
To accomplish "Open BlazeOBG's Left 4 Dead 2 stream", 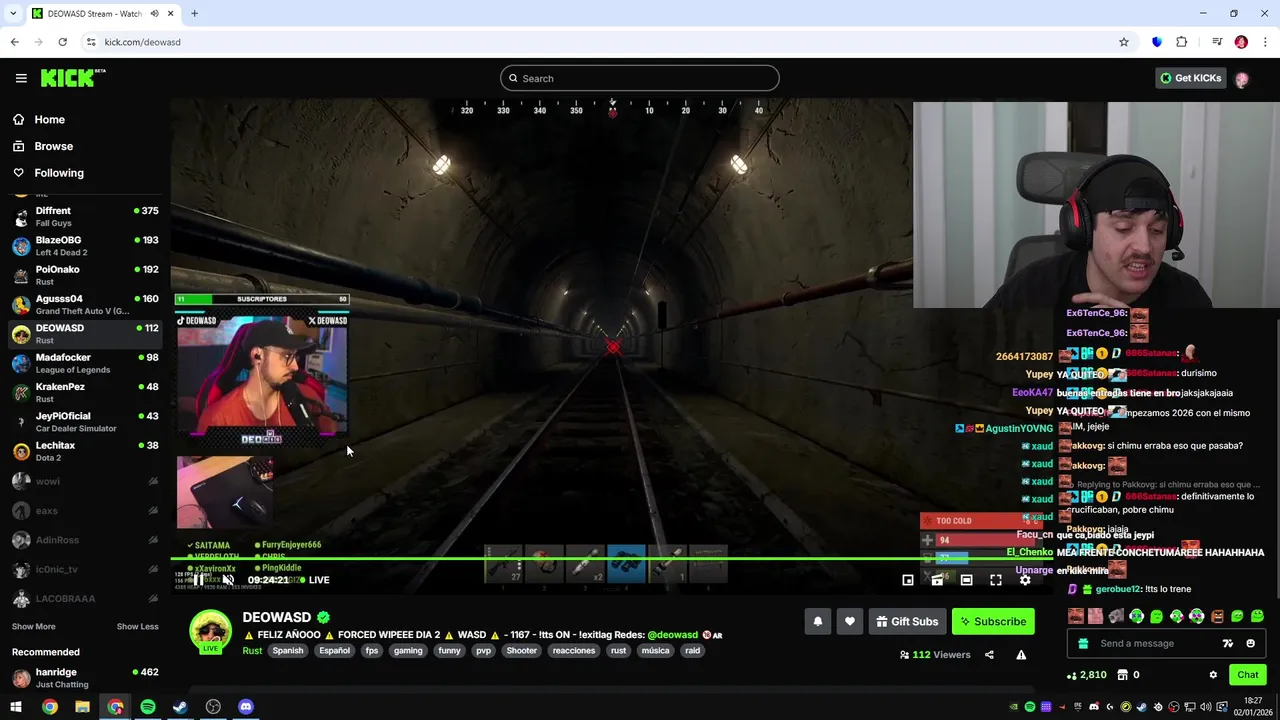I will (85, 246).
